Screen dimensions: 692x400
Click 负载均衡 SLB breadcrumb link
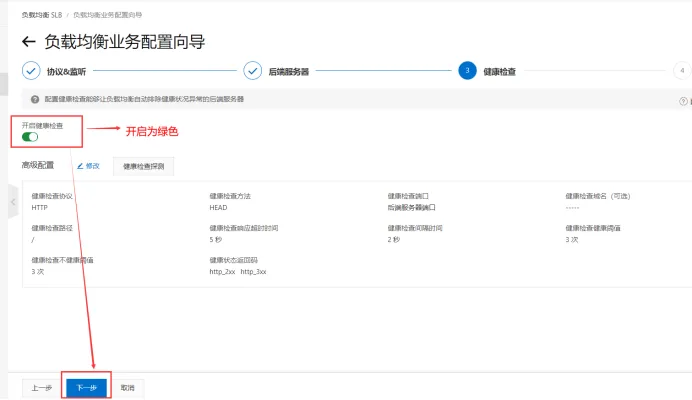coord(42,15)
